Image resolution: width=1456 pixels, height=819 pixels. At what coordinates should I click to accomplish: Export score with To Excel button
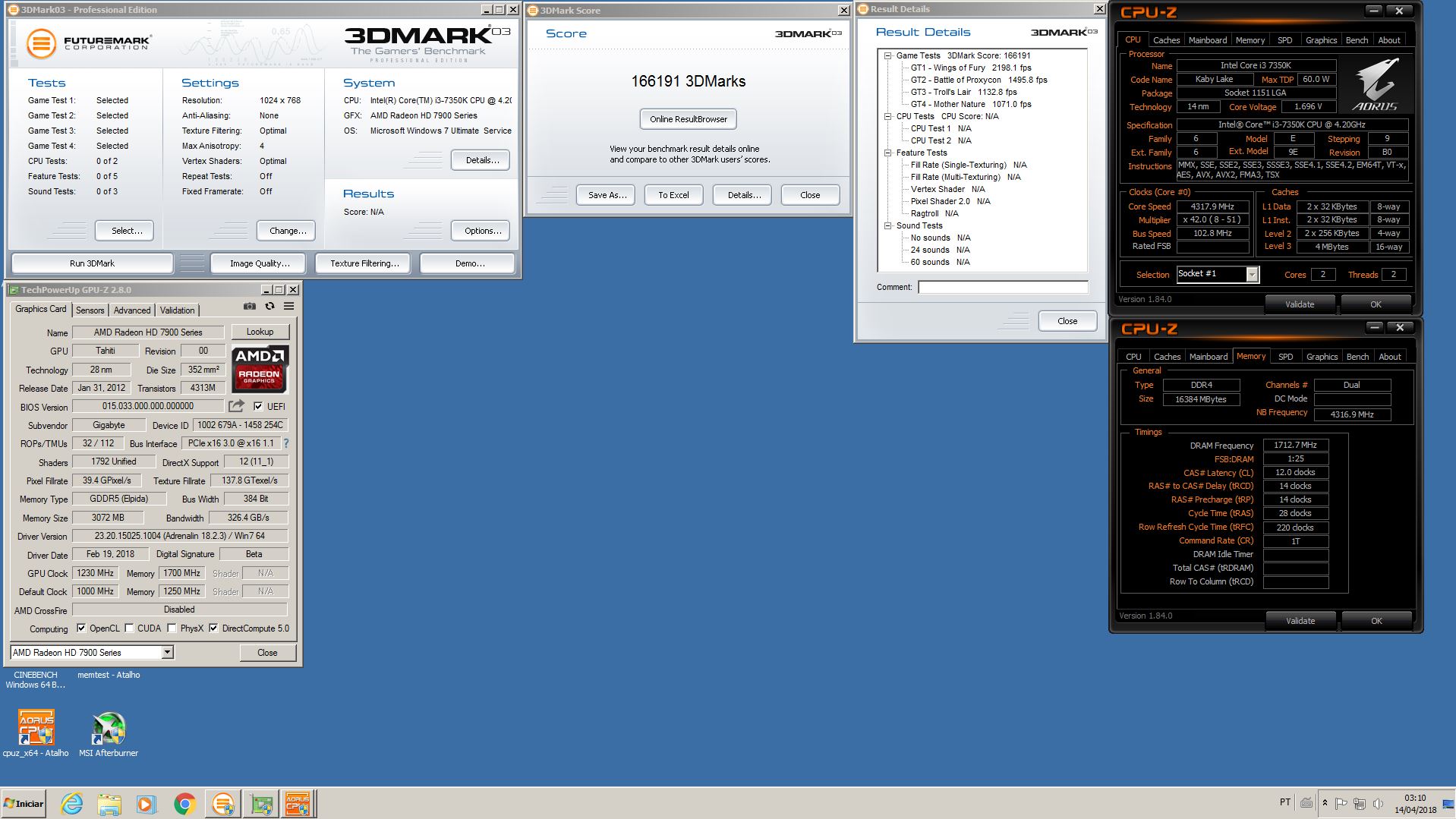coord(673,195)
